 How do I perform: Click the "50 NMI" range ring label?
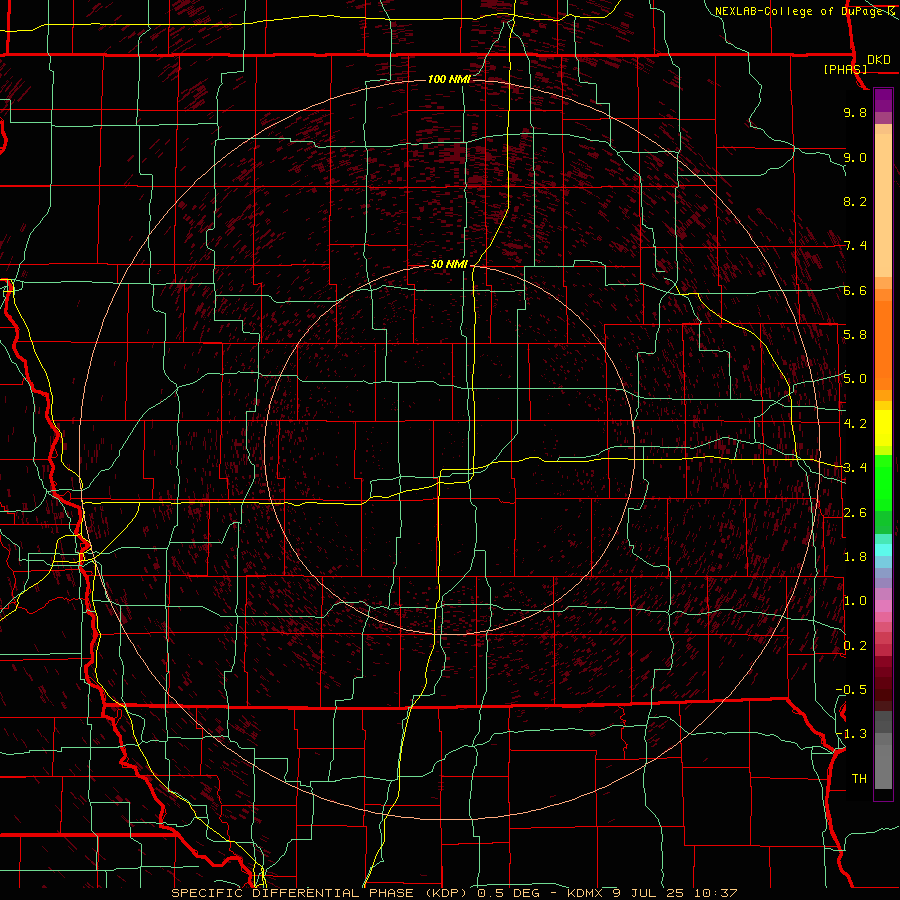coord(449,264)
